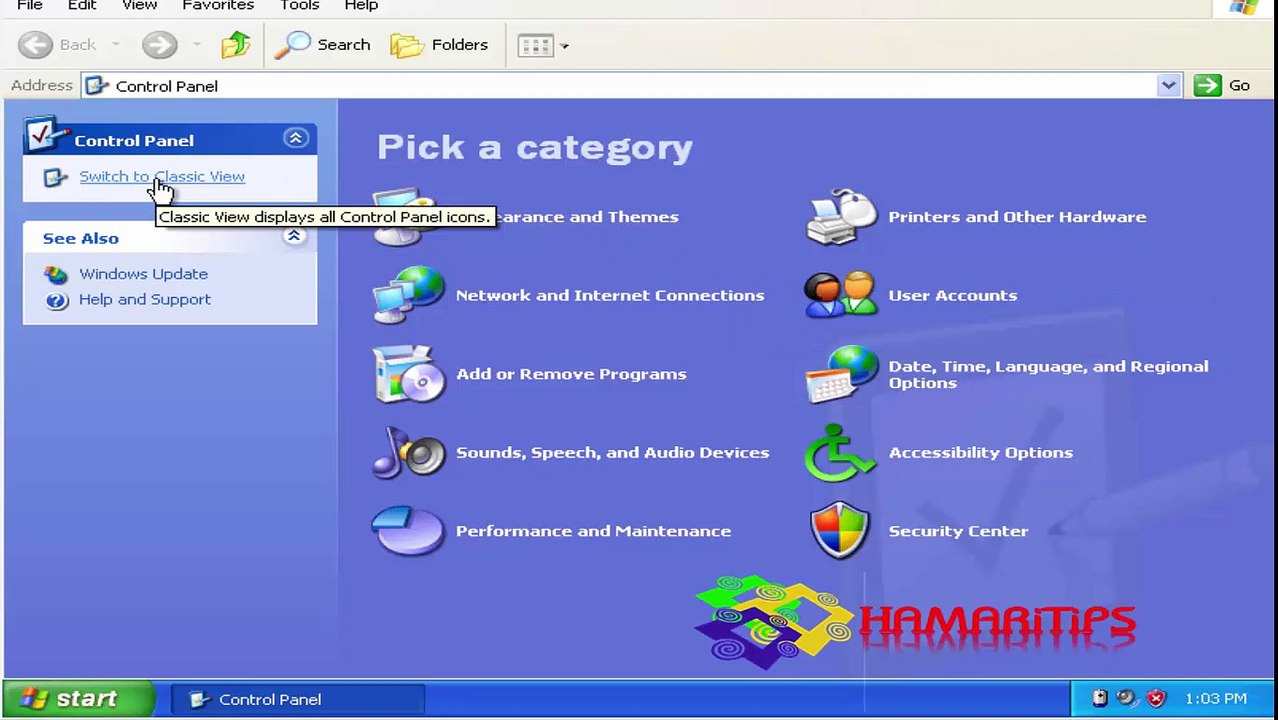Open the Edit menu

coord(82,6)
